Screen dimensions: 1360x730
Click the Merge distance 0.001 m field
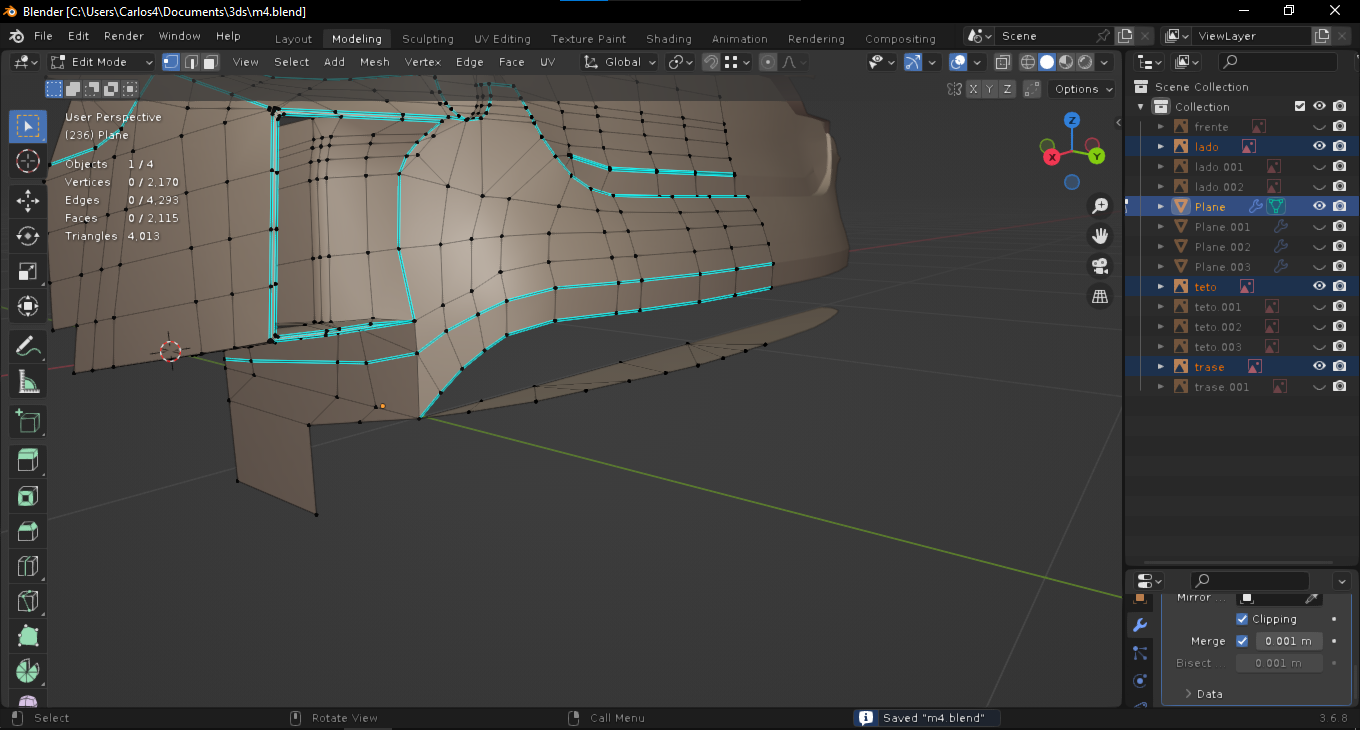pos(1289,641)
